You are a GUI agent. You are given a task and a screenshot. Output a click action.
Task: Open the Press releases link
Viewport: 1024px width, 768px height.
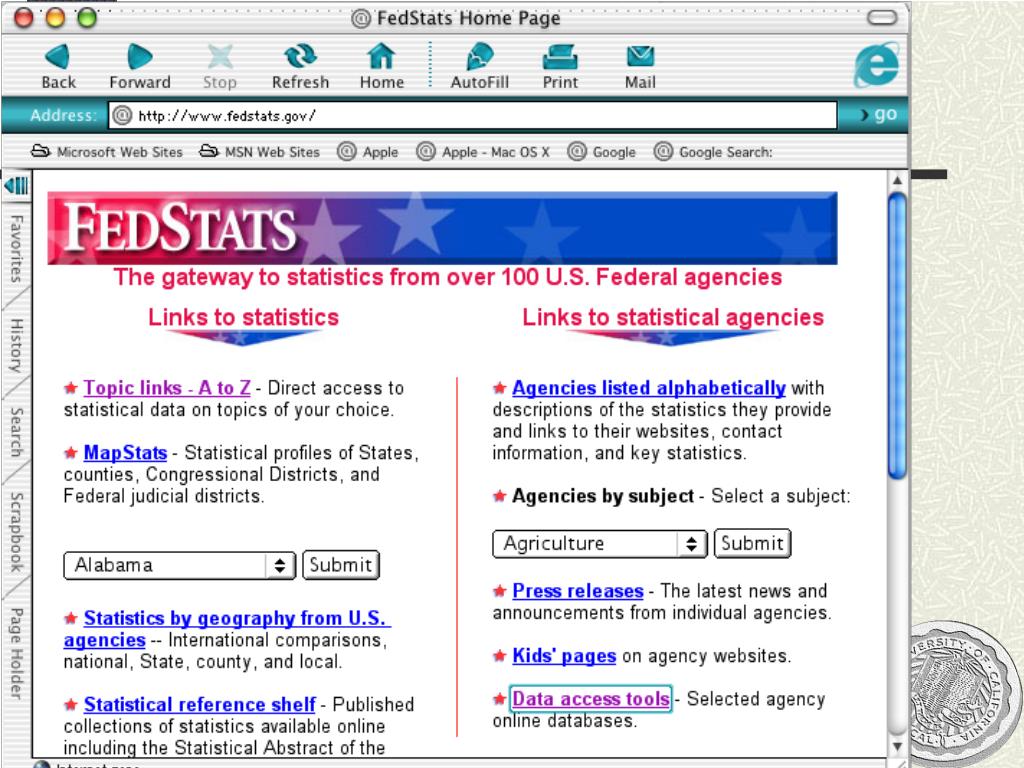pos(578,591)
